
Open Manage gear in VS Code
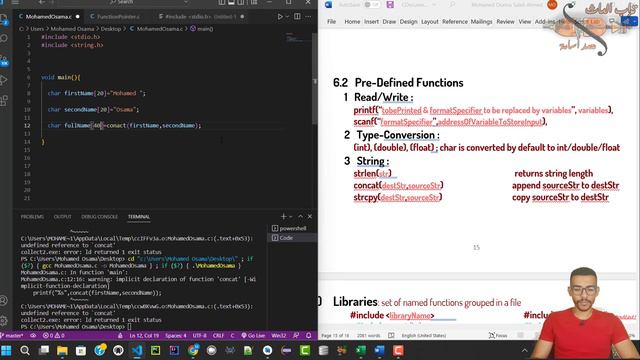4,320
